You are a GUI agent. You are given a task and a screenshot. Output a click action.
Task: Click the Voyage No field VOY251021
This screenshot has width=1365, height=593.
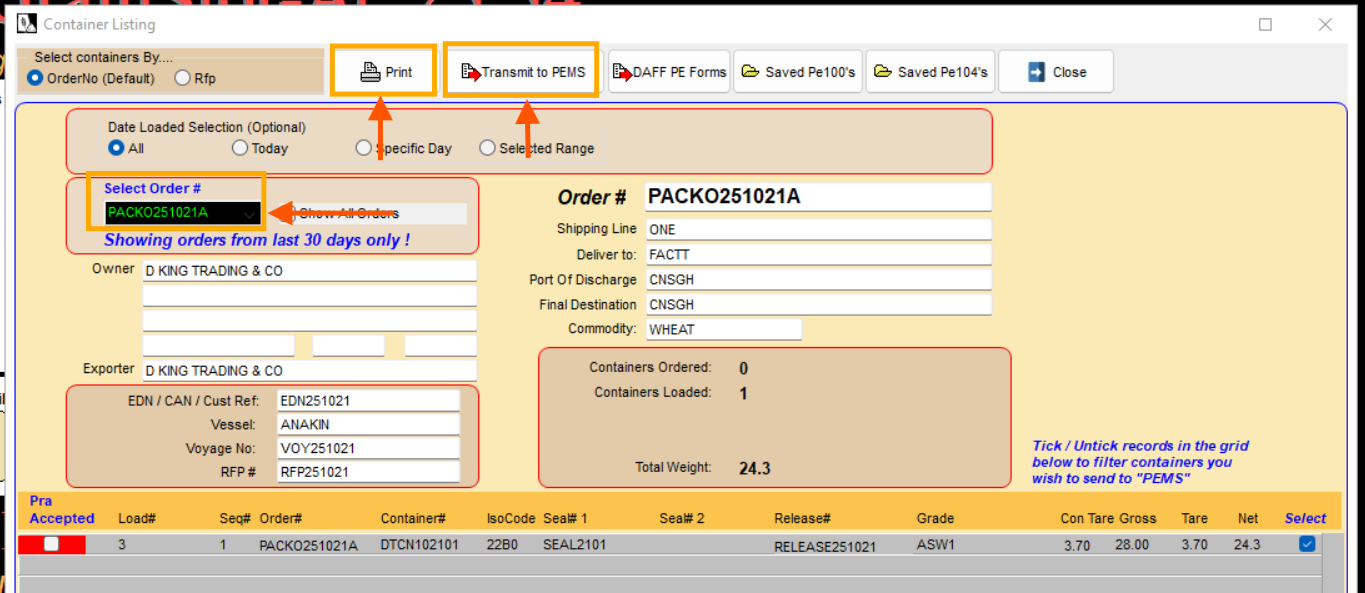tap(368, 448)
